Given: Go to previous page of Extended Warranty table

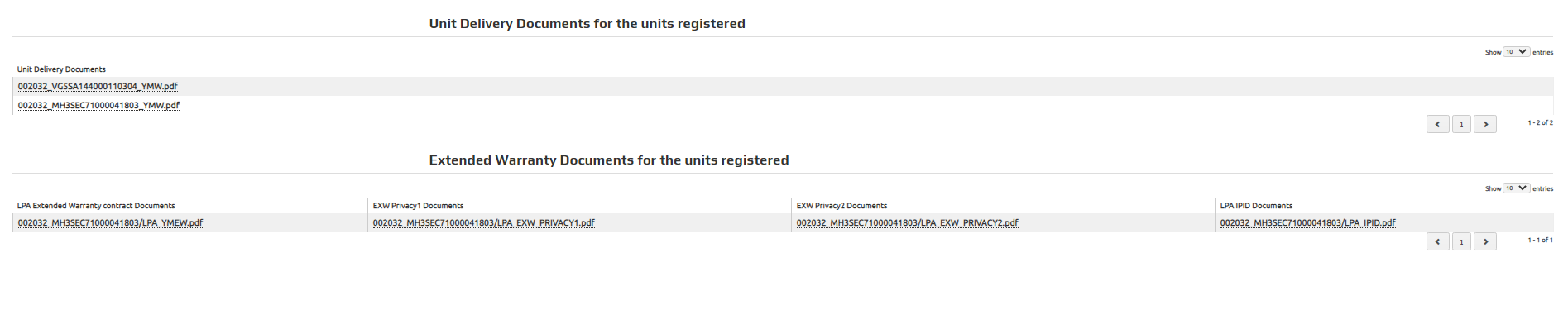Looking at the screenshot, I should tap(1437, 241).
